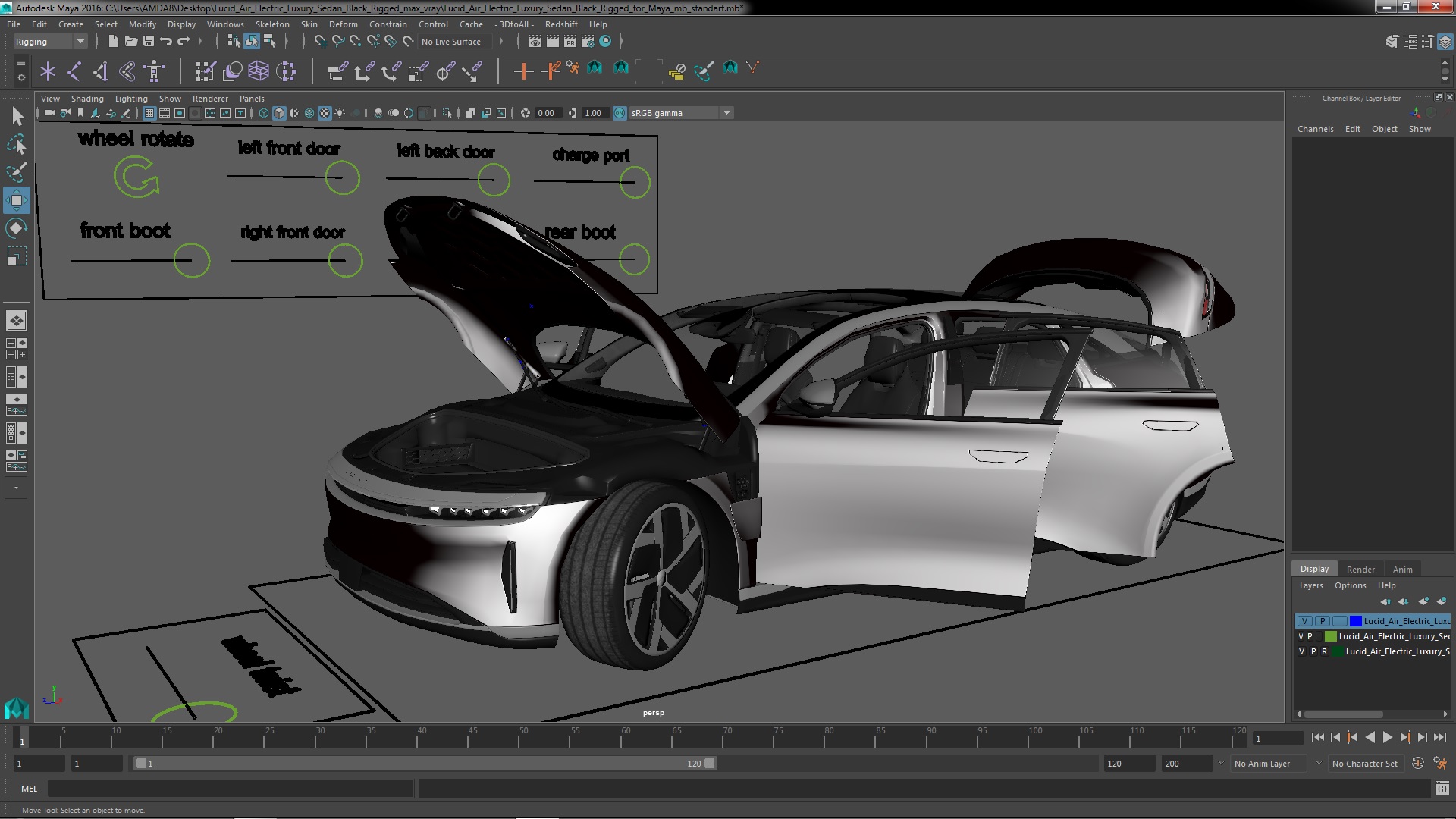Viewport: 1456px width, 819px height.
Task: Pick the Lasso select tool
Action: point(16,144)
